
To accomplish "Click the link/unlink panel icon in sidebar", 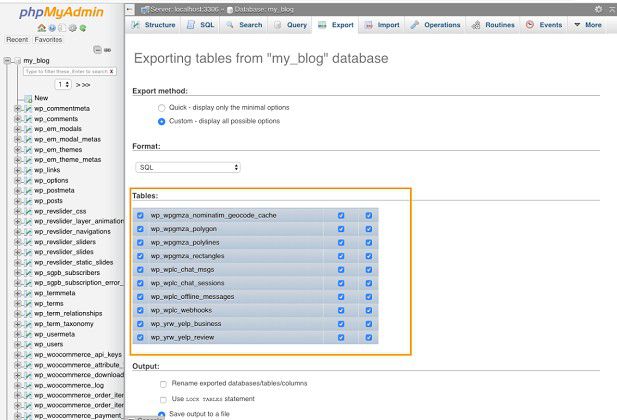I will tap(107, 50).
